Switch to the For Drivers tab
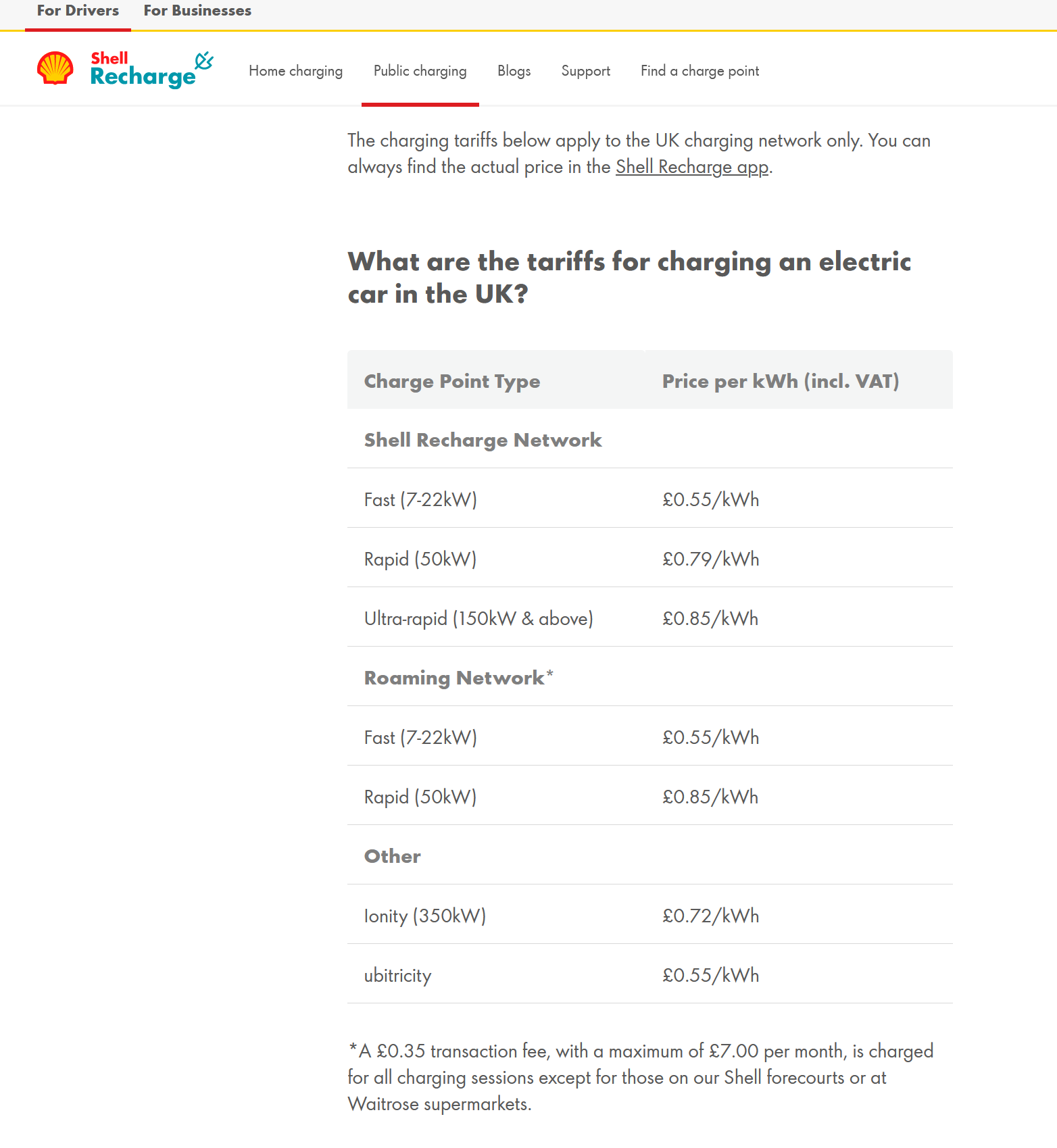1057x1148 pixels. [78, 11]
